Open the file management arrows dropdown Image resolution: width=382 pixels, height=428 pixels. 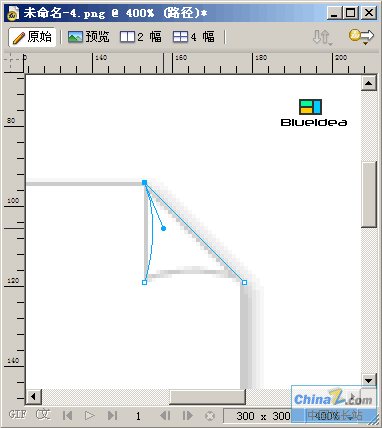click(x=322, y=37)
